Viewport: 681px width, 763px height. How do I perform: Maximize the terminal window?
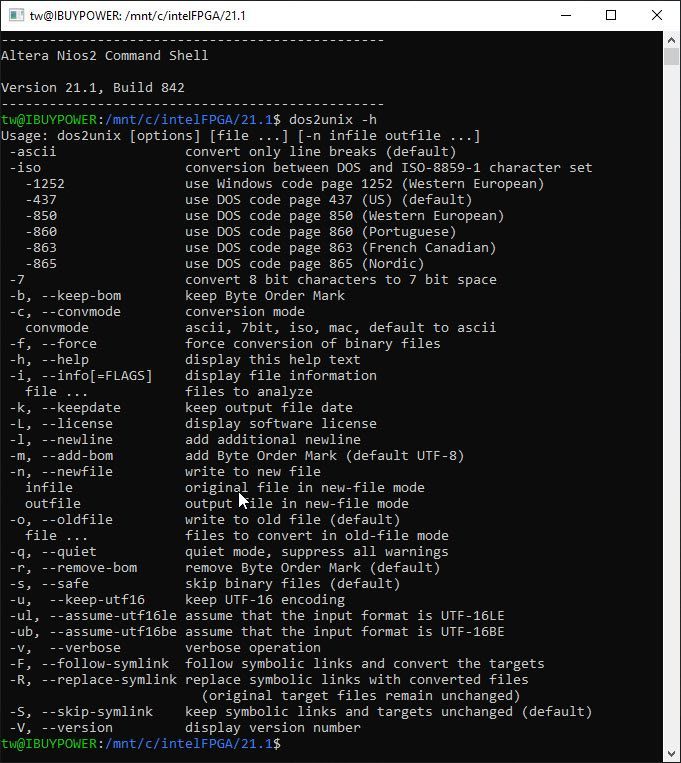[611, 15]
